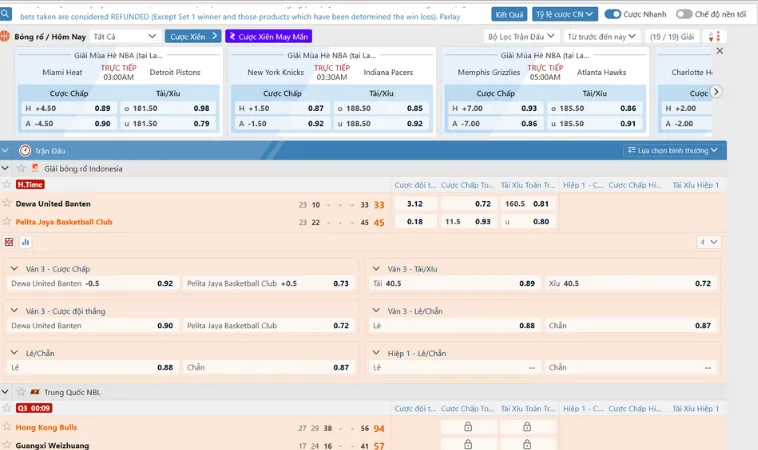Bet Dewa United Banten moneyline odds 3.12
The width and height of the screenshot is (758, 450).
pyautogui.click(x=415, y=204)
